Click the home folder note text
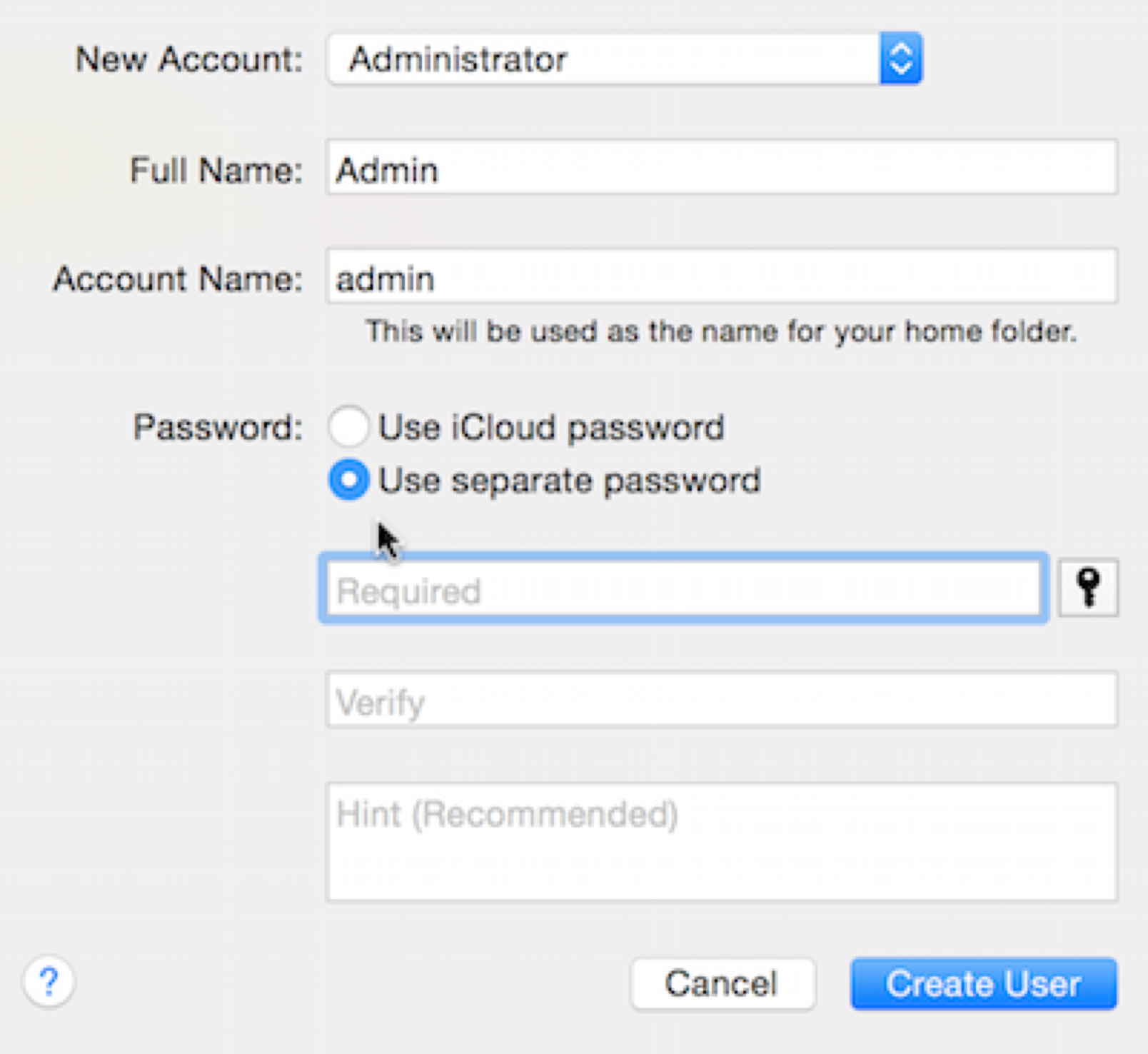The width and height of the screenshot is (1148, 1054). pos(721,332)
